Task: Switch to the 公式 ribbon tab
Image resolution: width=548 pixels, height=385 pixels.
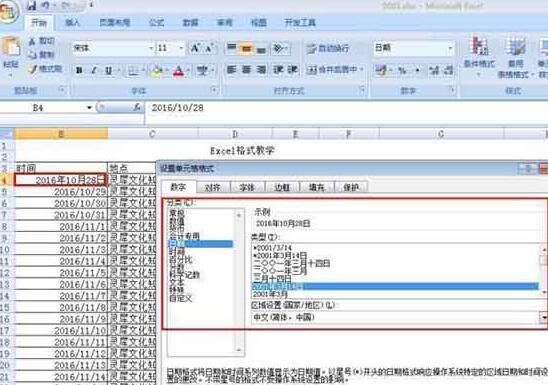Action: 156,23
